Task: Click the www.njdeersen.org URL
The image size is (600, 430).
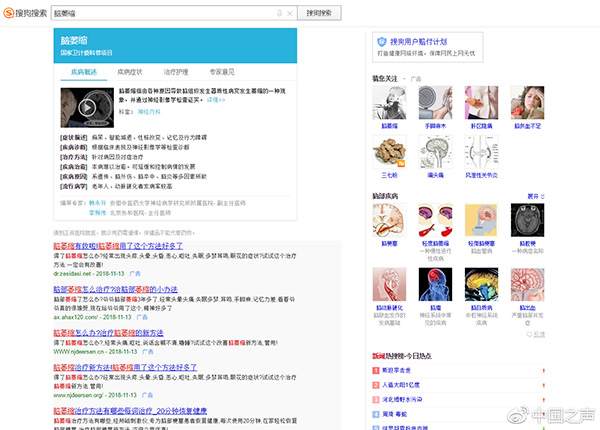Action: pyautogui.click(x=78, y=395)
